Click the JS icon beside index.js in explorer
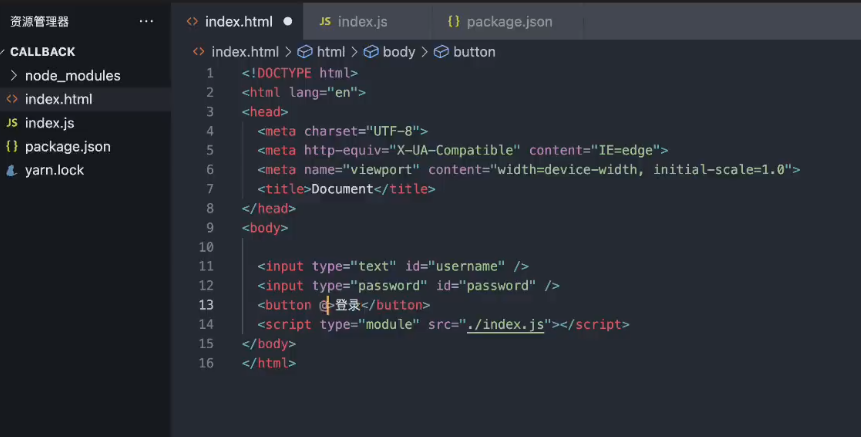Image resolution: width=861 pixels, height=437 pixels. tap(12, 123)
